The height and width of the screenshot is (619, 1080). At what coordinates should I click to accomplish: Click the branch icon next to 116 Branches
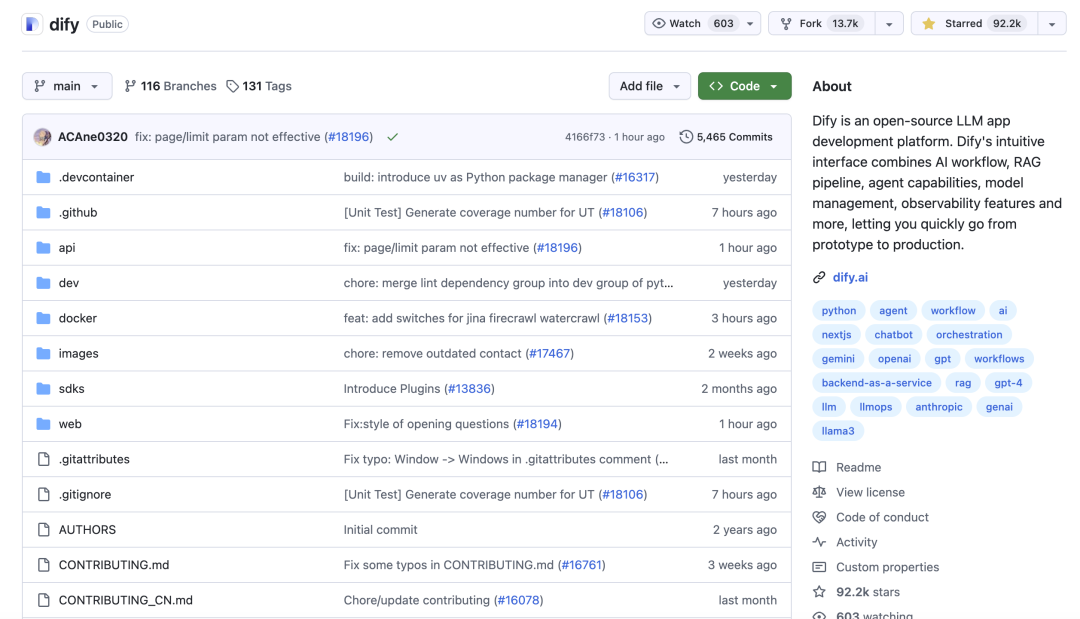point(130,86)
